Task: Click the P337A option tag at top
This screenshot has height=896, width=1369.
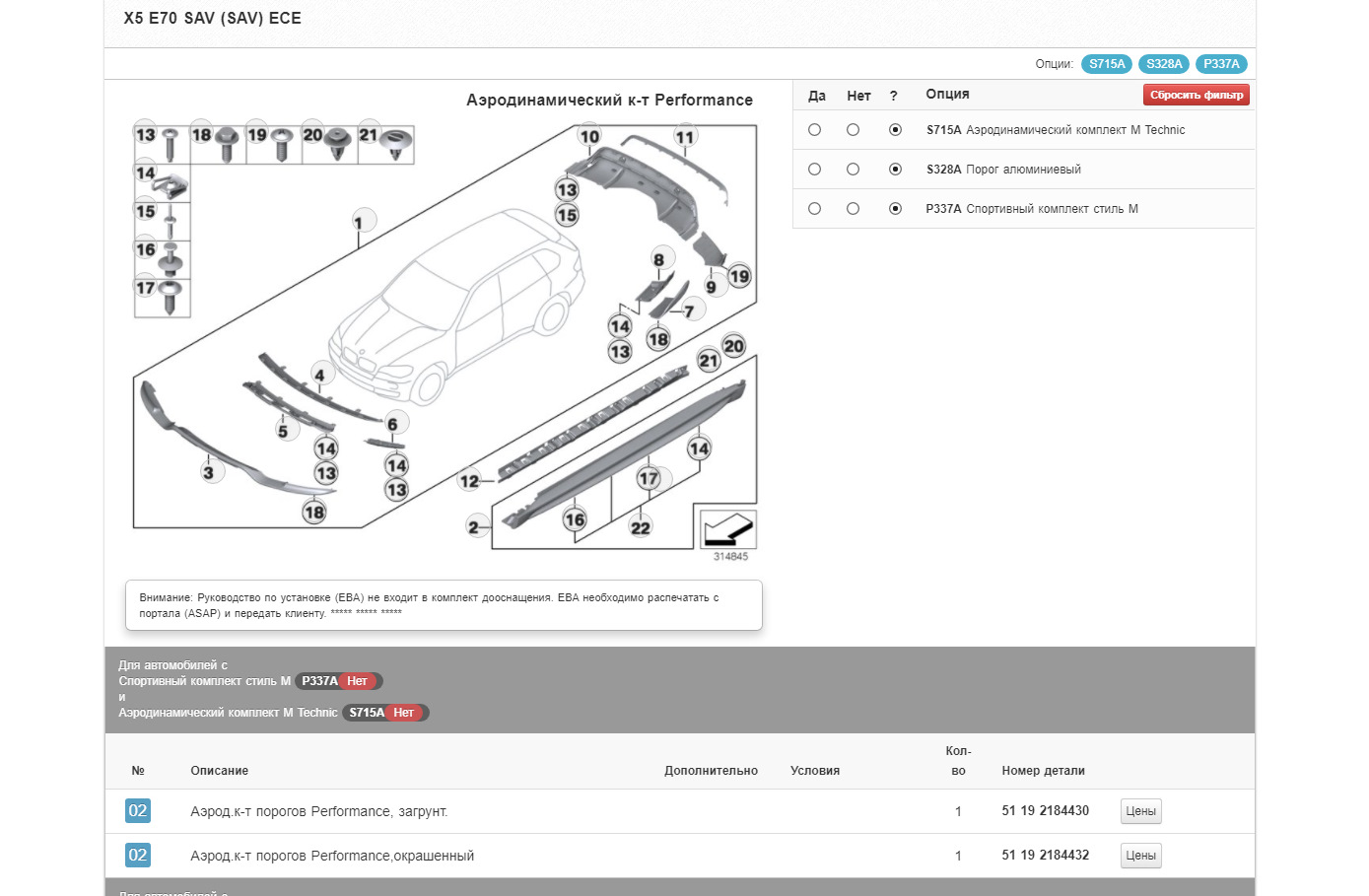Action: 1220,64
